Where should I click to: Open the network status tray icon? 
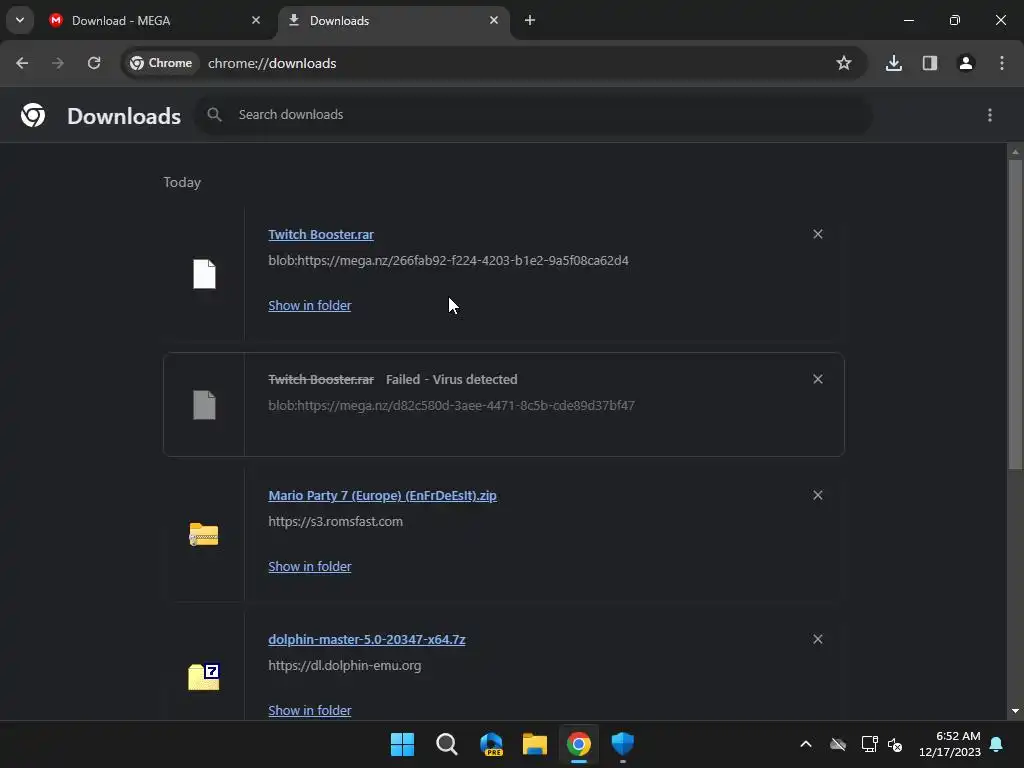(869, 744)
